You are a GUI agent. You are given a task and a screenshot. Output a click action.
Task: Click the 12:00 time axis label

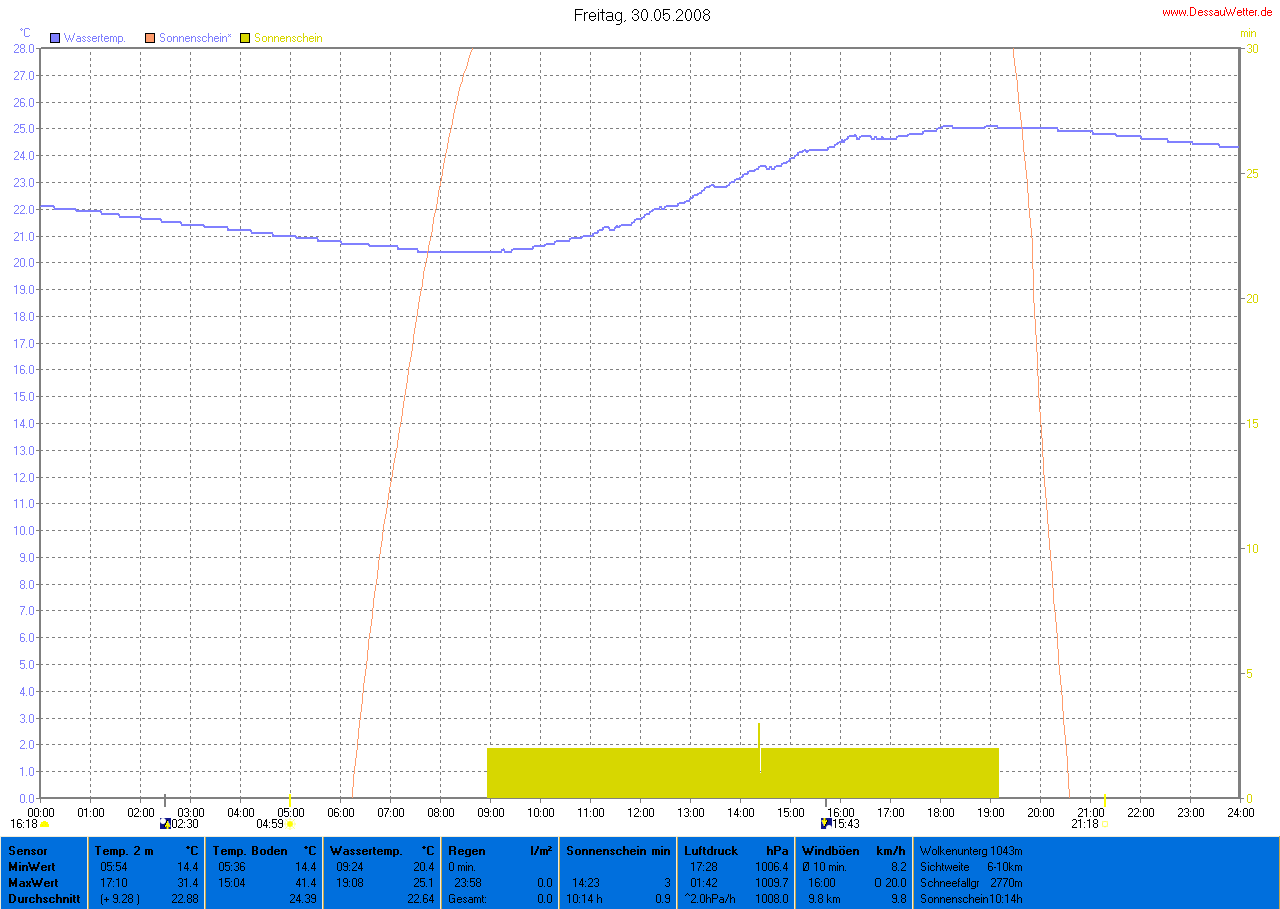tap(640, 812)
